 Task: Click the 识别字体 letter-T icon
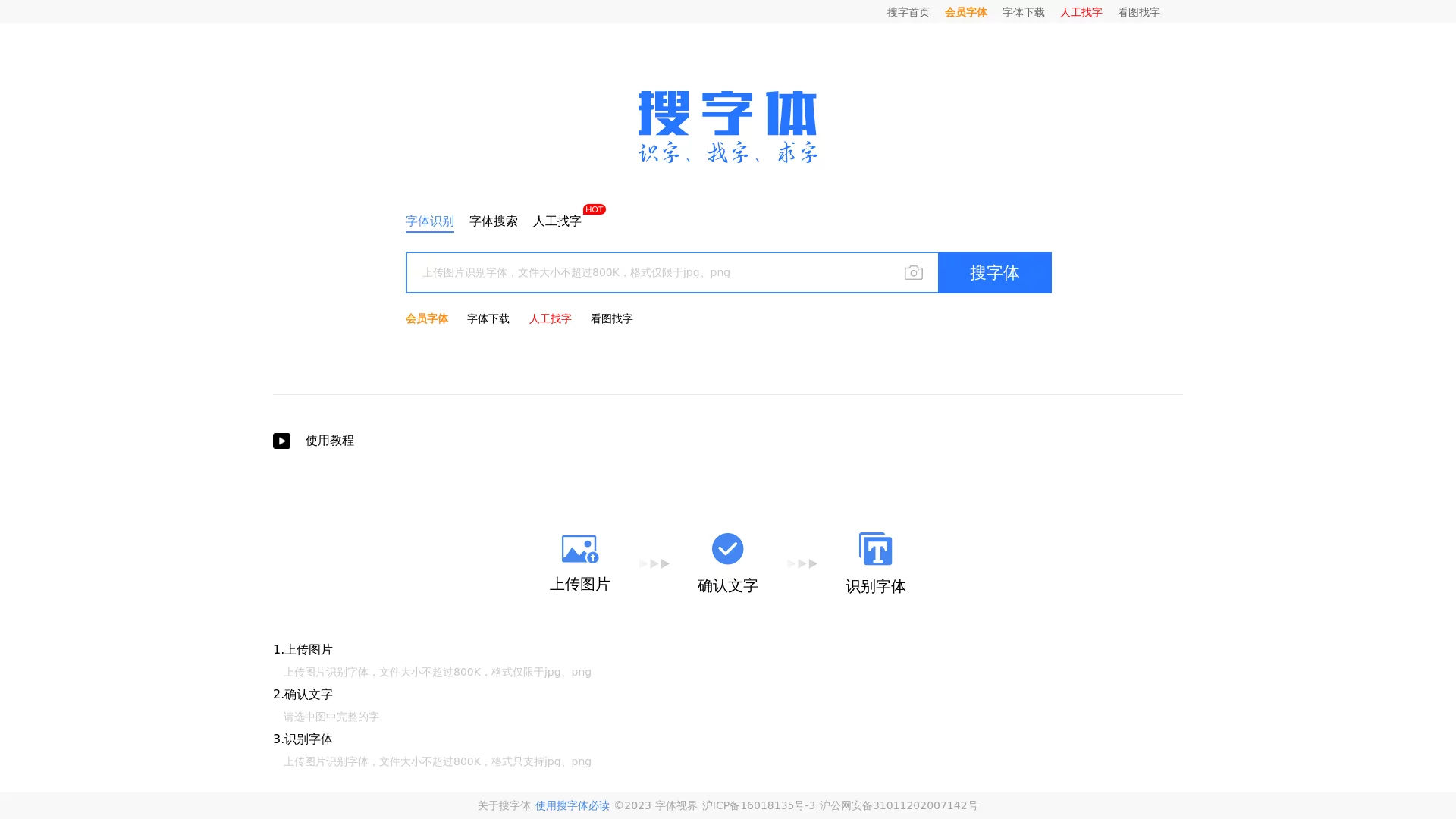pos(875,549)
